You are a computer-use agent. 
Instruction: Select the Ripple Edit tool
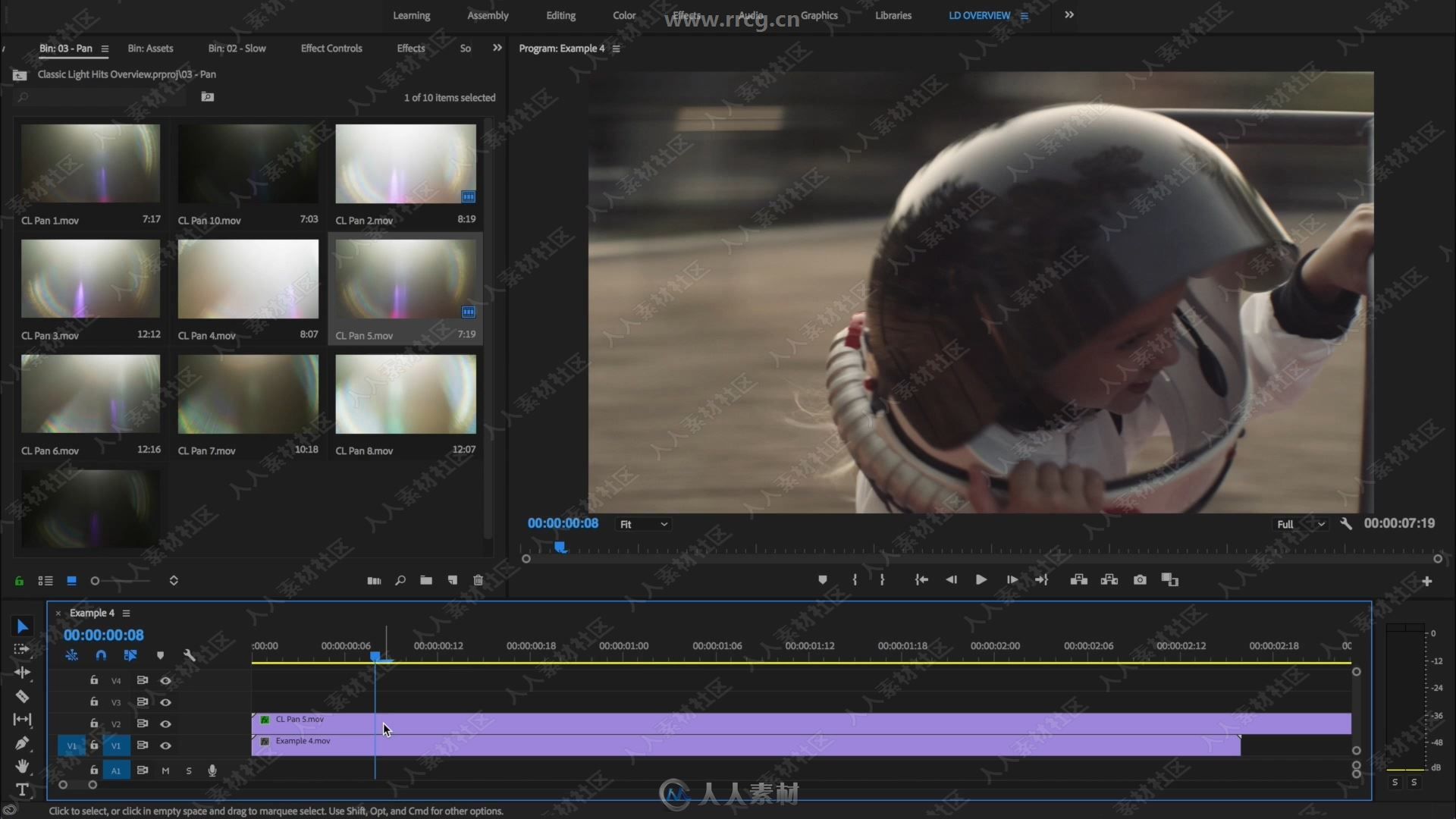pos(22,672)
